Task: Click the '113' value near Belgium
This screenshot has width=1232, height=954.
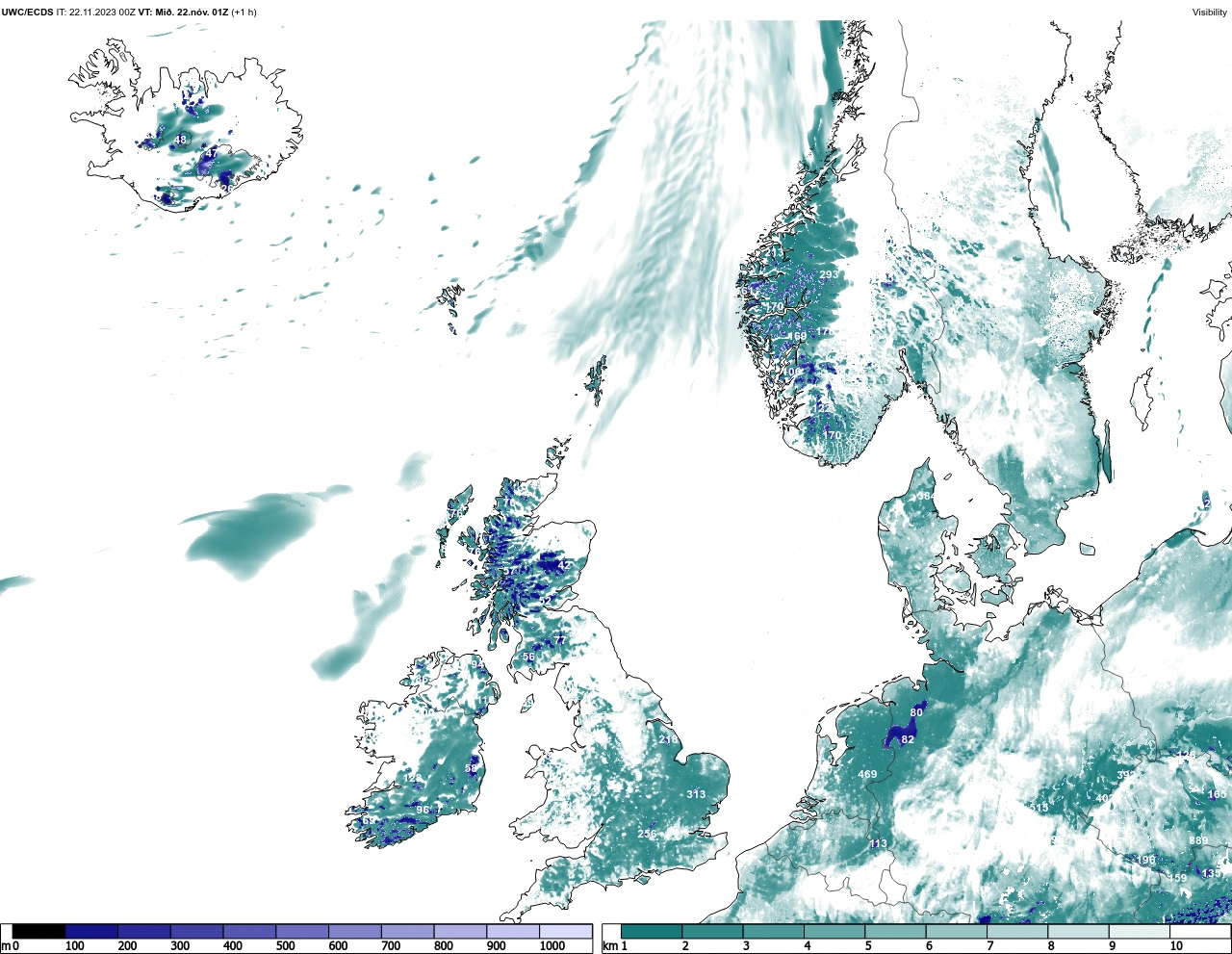Action: pyautogui.click(x=878, y=844)
